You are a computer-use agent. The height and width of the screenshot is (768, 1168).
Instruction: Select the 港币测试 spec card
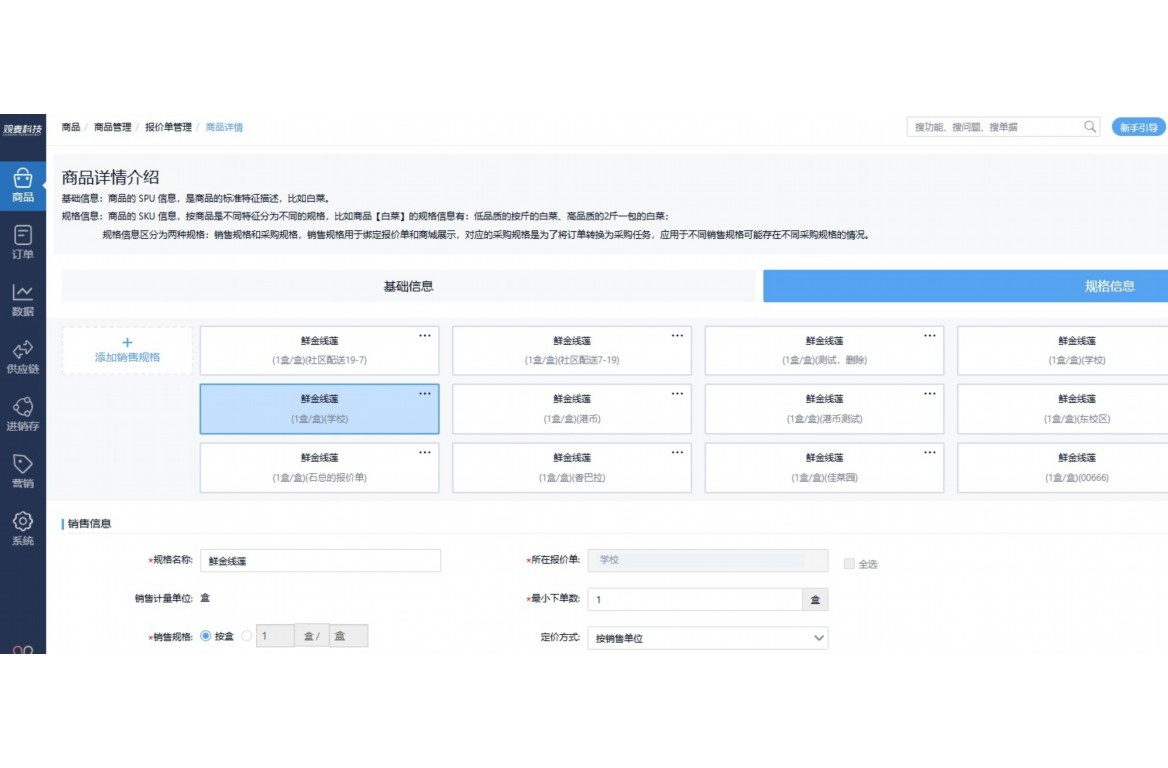tap(825, 409)
